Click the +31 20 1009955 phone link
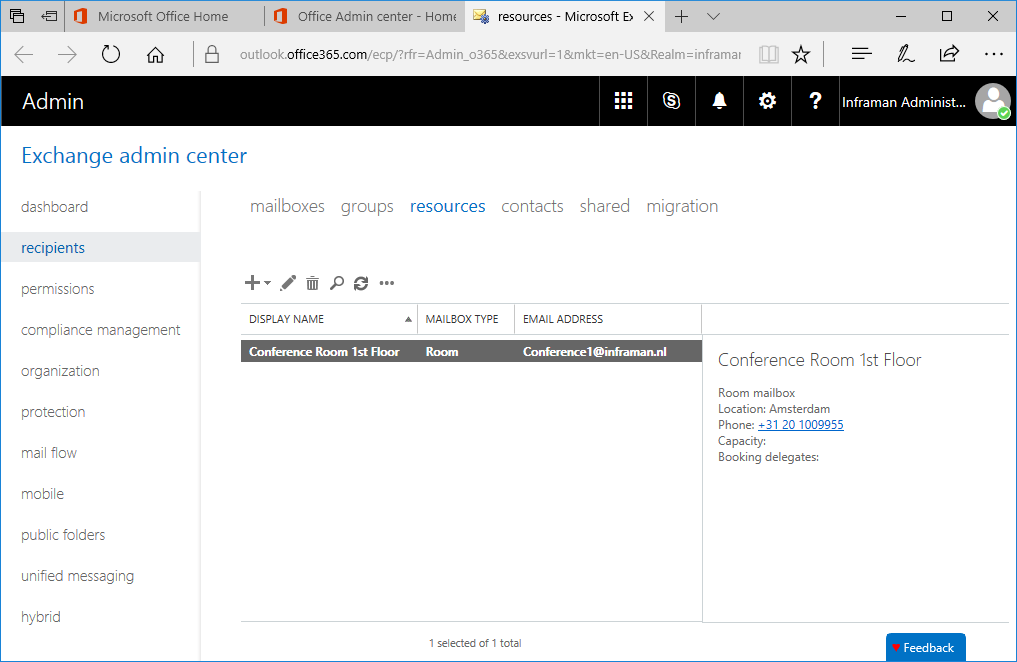The height and width of the screenshot is (662, 1017). (800, 425)
